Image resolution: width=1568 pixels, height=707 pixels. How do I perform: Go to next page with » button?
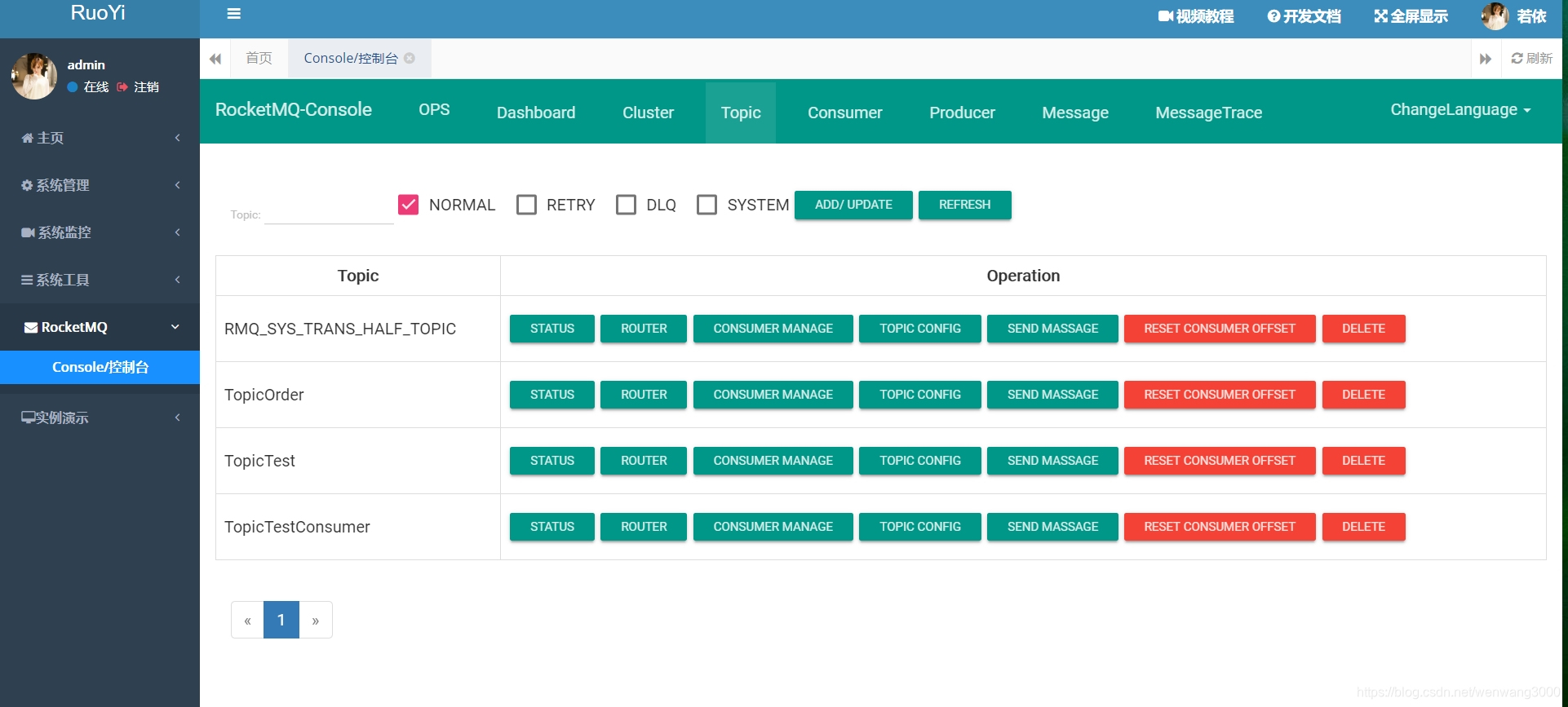[316, 620]
